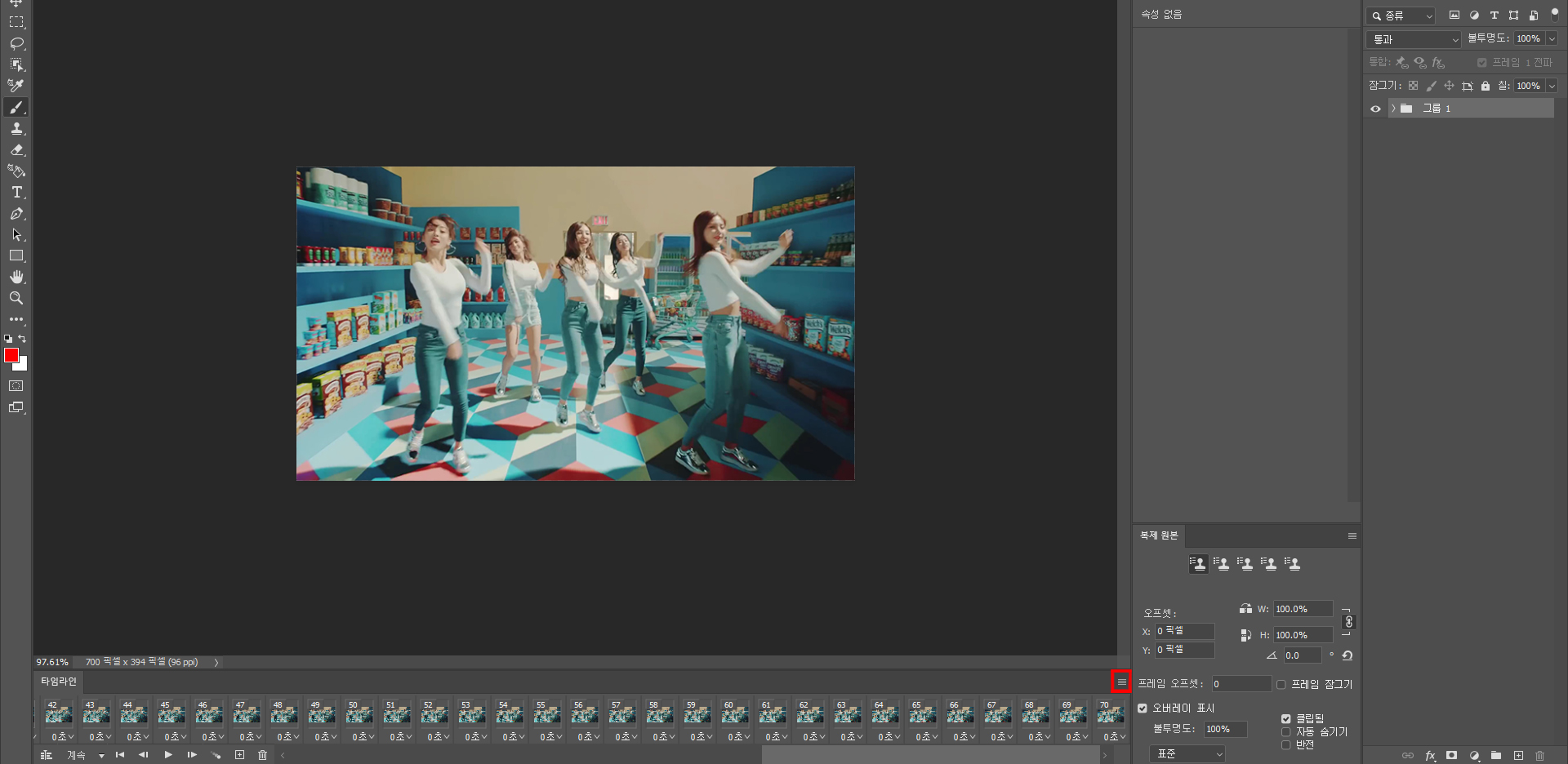Enable the 반전 checkbox

(1285, 745)
